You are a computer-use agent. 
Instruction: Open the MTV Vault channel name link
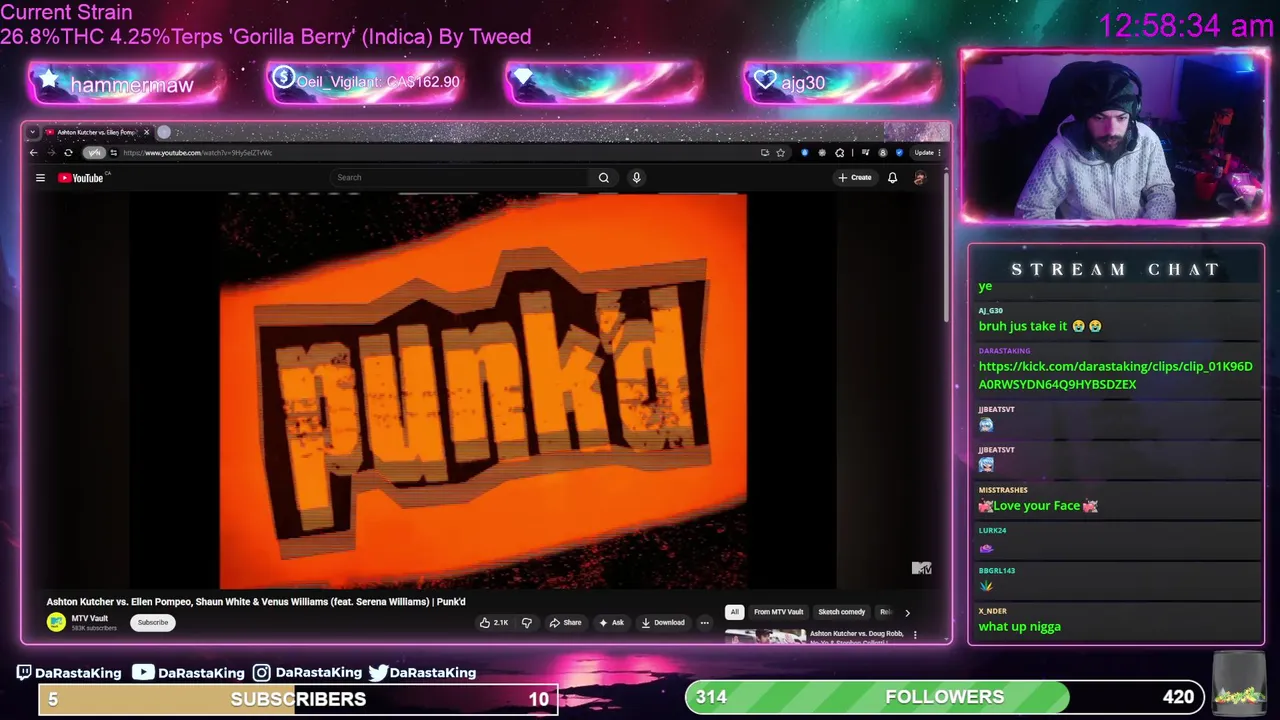point(89,618)
